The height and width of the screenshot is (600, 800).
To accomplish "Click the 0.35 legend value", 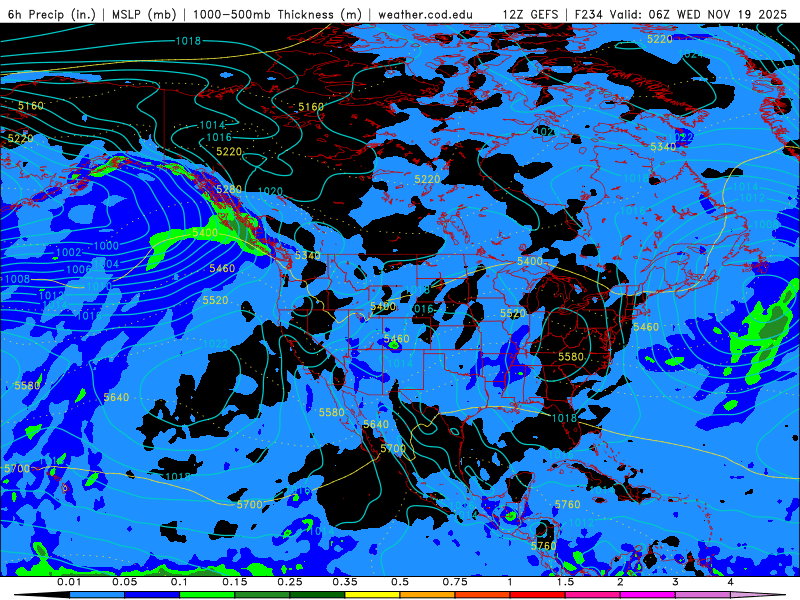I will pos(345,582).
